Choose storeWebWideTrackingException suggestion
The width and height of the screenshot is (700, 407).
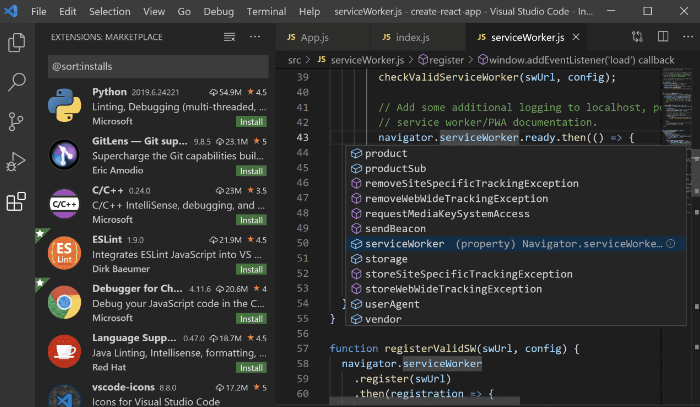point(516,289)
